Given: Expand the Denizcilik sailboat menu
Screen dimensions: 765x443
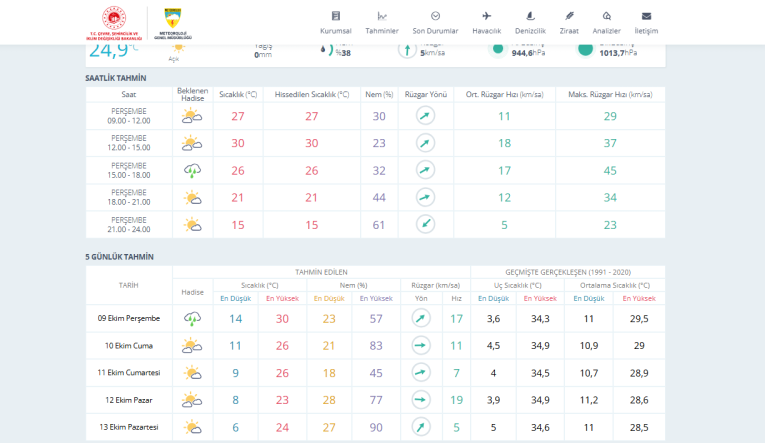Looking at the screenshot, I should [x=530, y=22].
